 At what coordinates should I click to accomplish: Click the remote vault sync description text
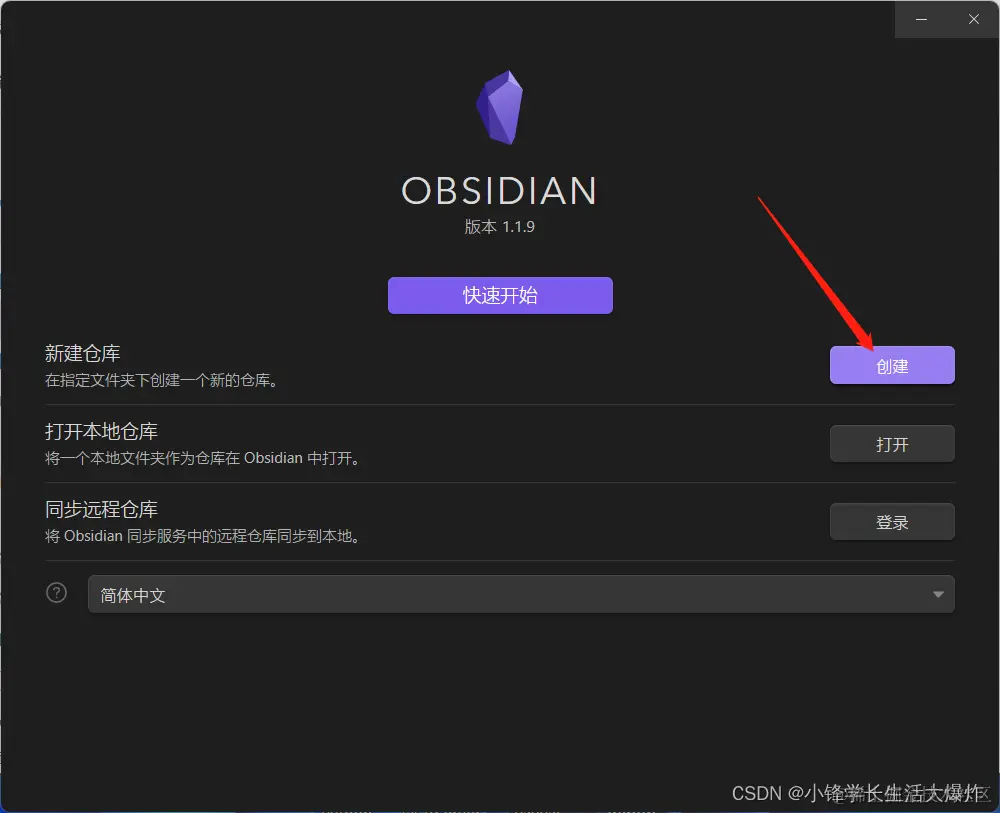pos(203,536)
